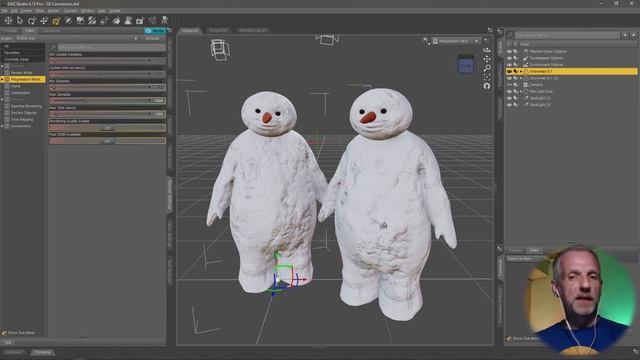This screenshot has width=640, height=360.
Task: Toggle eye for Filament Draw Options
Action: pyautogui.click(x=509, y=51)
